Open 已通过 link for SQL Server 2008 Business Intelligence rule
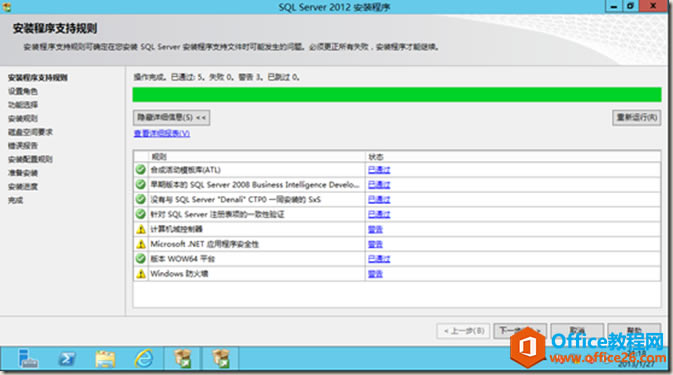The width and height of the screenshot is (673, 375). click(379, 184)
